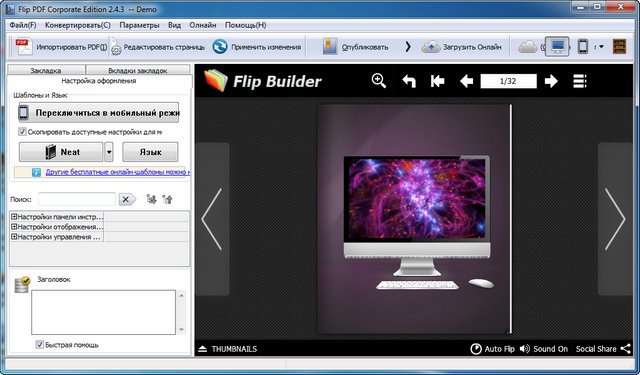Image resolution: width=640 pixels, height=375 pixels.
Task: Click the database icon beside Заголовок
Action: [x=22, y=284]
